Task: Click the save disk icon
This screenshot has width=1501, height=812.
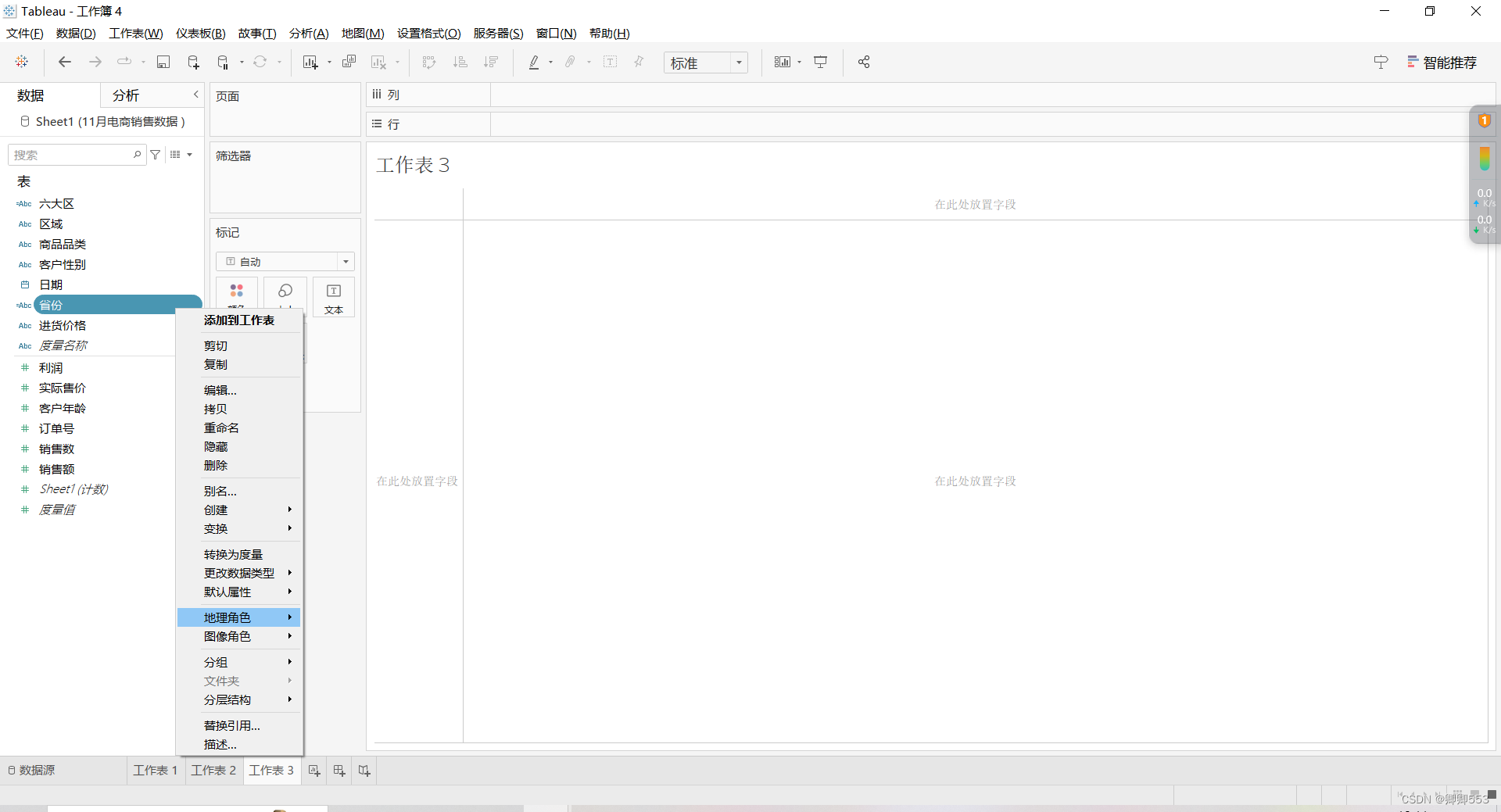Action: point(163,62)
